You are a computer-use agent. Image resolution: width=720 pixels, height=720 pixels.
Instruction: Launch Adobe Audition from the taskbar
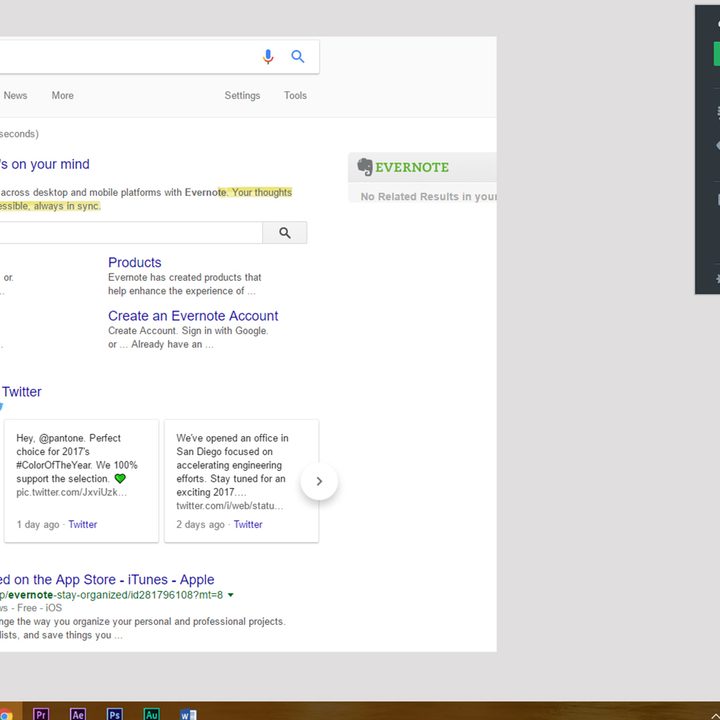pos(152,714)
